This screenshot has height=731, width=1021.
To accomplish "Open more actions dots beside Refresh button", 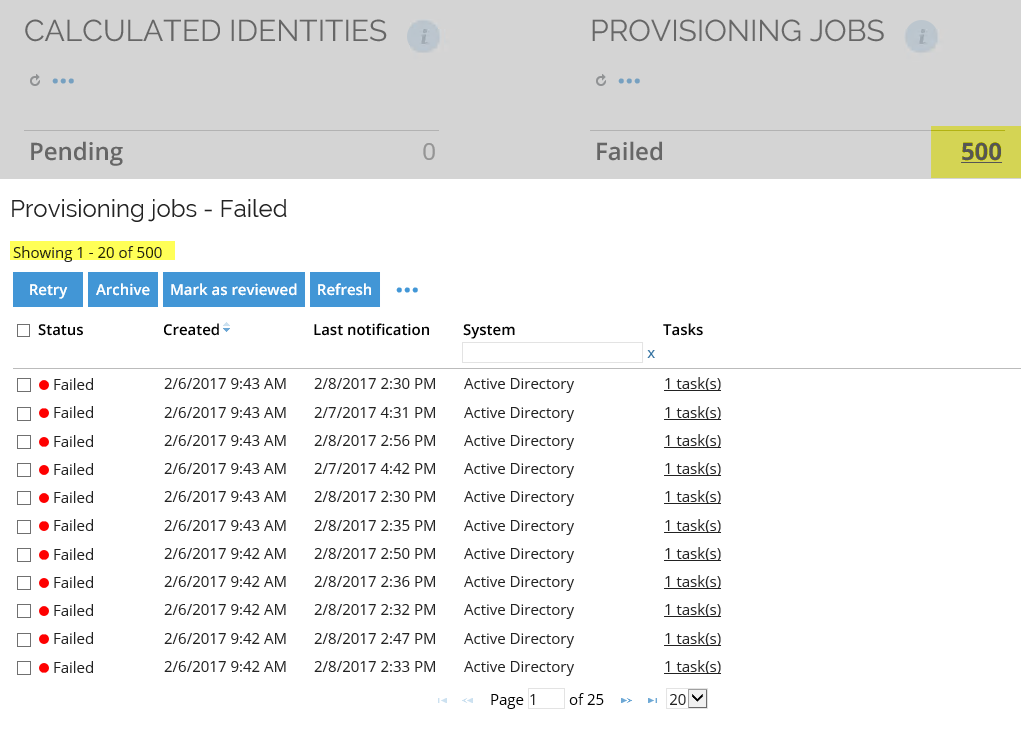I will click(407, 290).
